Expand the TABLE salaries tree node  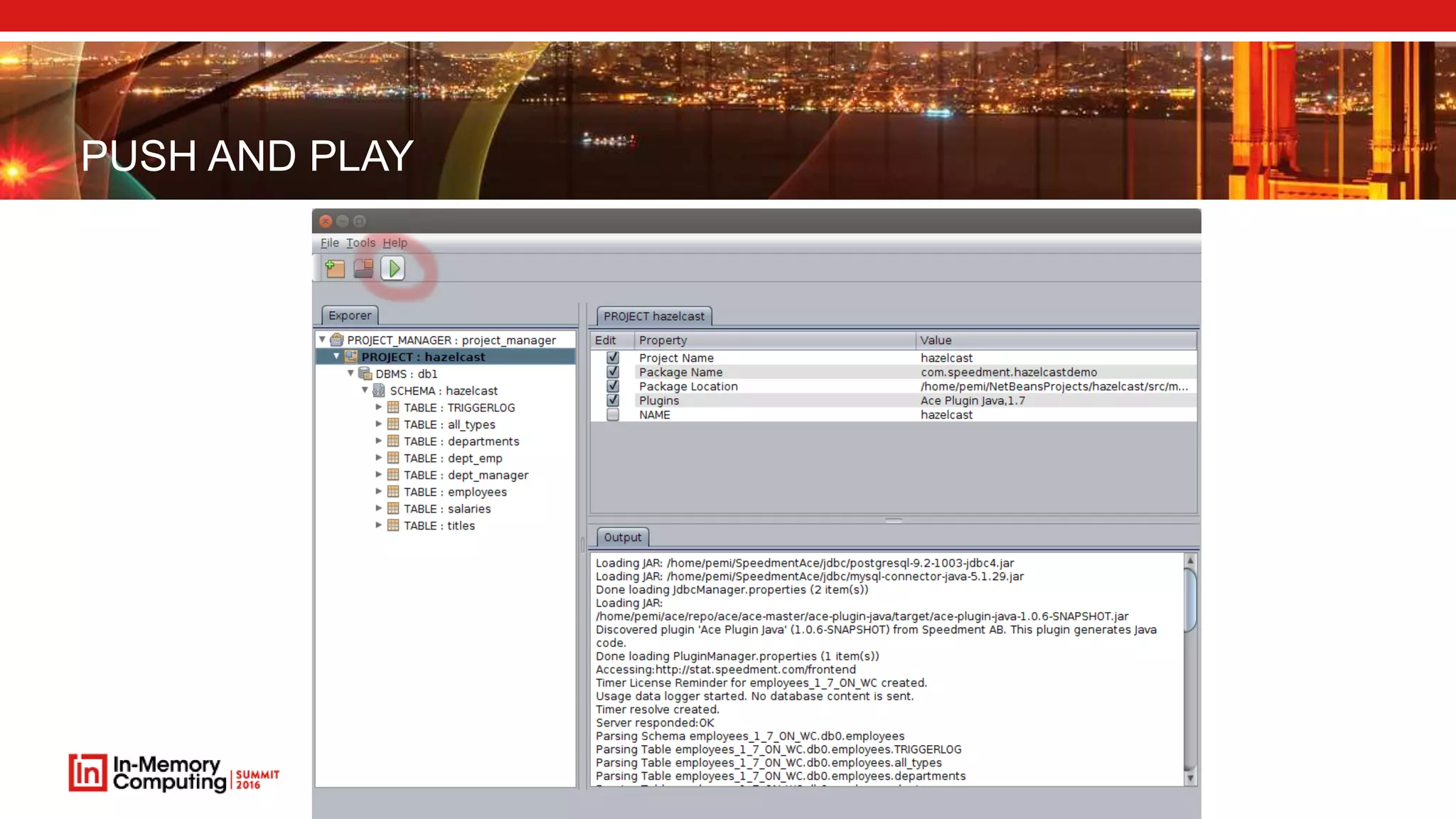tap(379, 508)
